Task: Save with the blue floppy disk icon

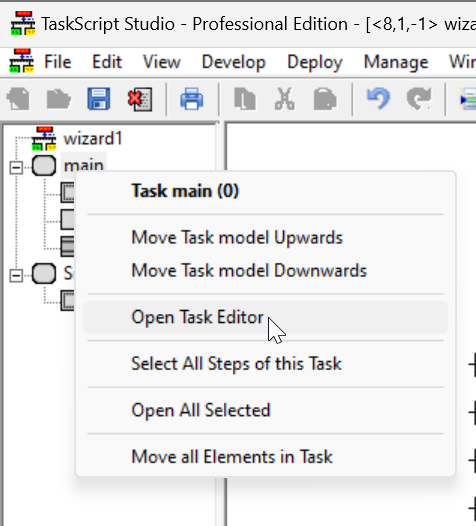Action: click(x=99, y=99)
